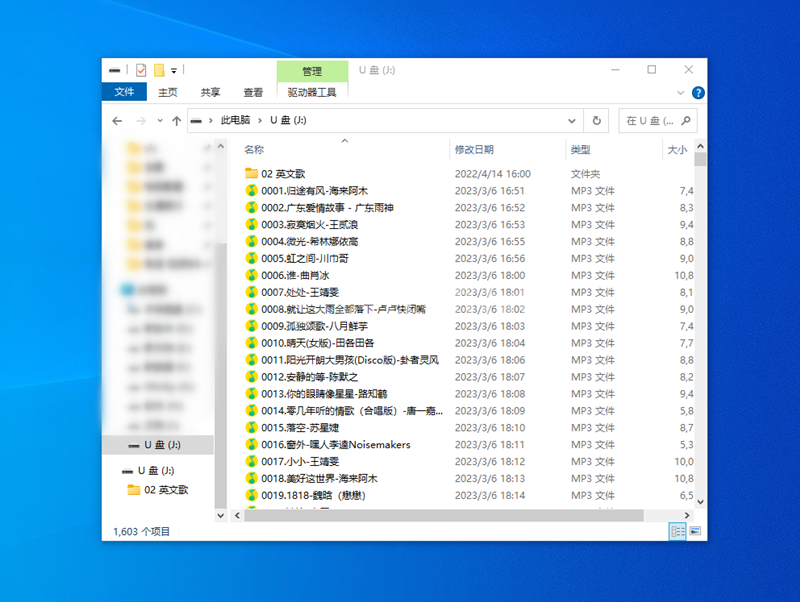Select file 0011.阳光开朗大男孩(Disco版)-卦者灵风

point(349,360)
